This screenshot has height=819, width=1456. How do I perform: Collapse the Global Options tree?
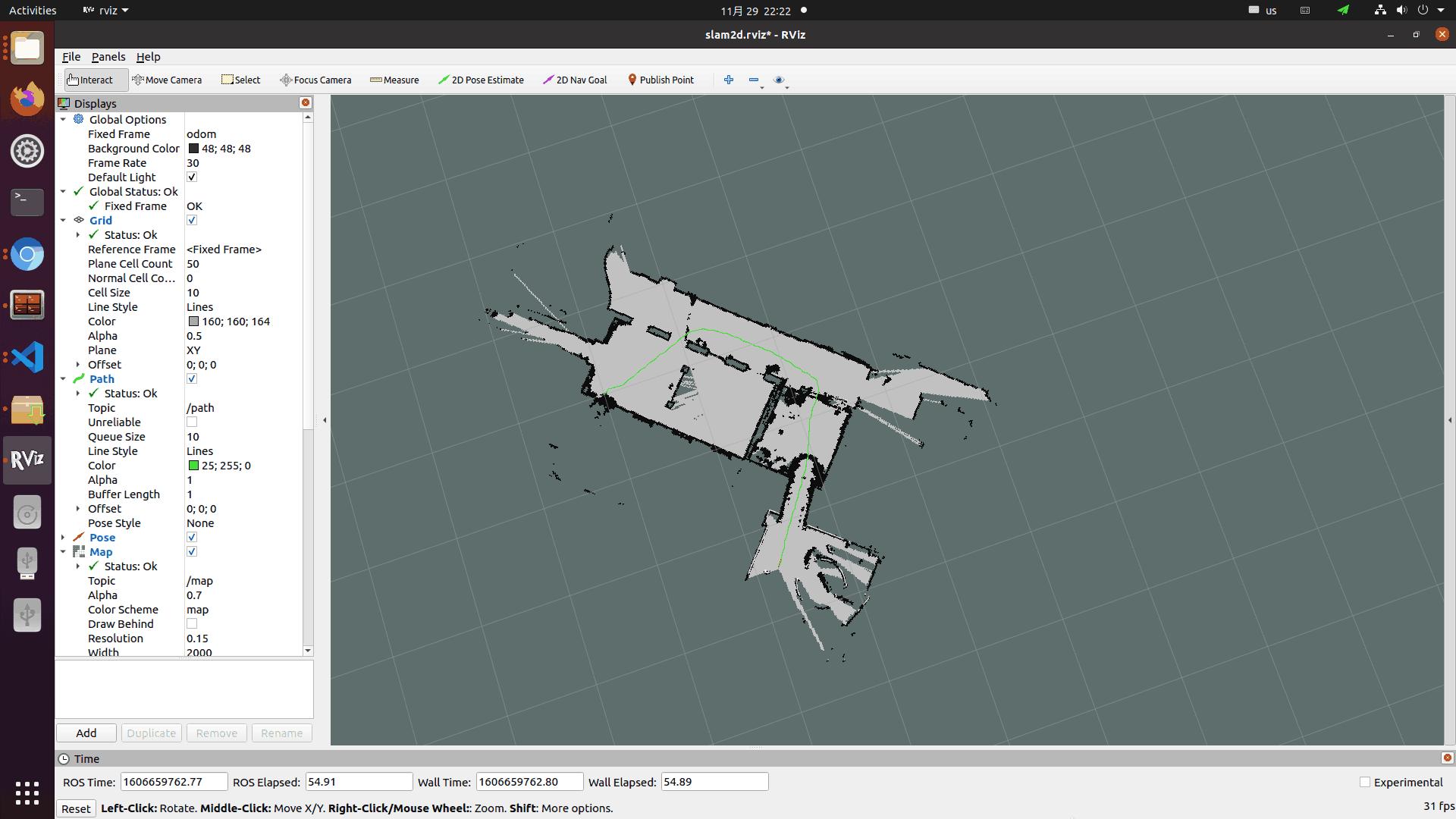pos(63,120)
